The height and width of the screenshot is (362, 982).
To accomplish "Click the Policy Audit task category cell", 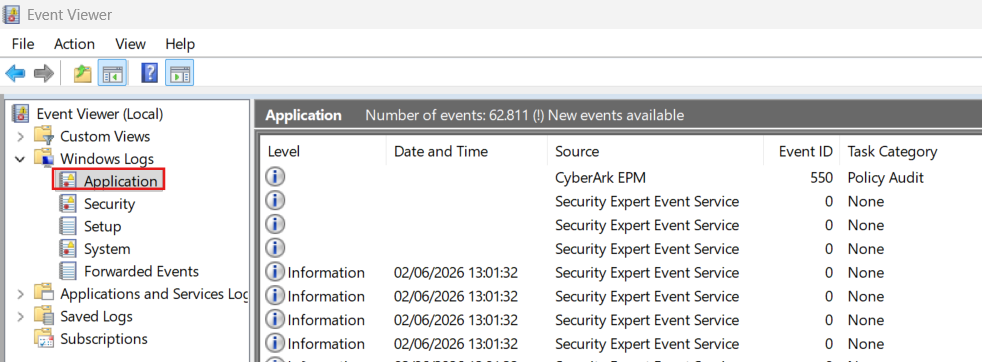I will click(886, 178).
